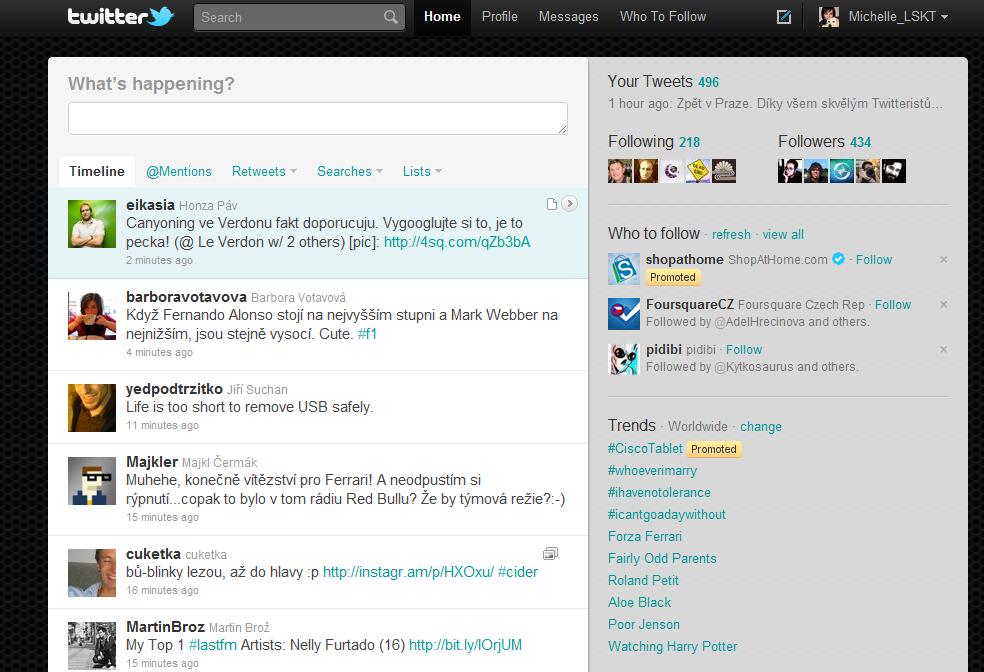This screenshot has height=672, width=984.
Task: Click the Twitter logo
Action: (120, 16)
